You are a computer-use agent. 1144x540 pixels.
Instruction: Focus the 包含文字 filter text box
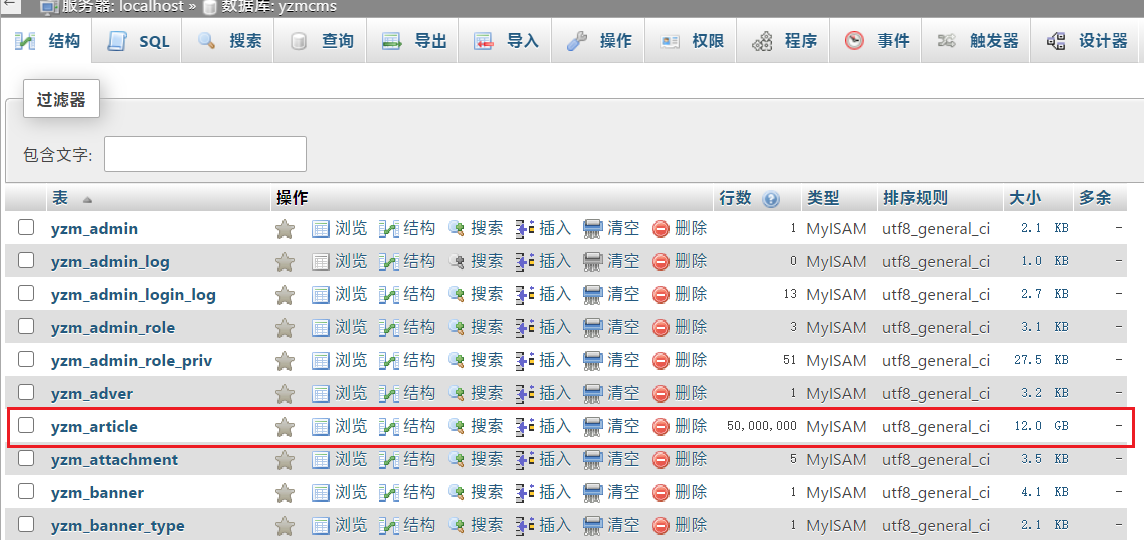(205, 154)
